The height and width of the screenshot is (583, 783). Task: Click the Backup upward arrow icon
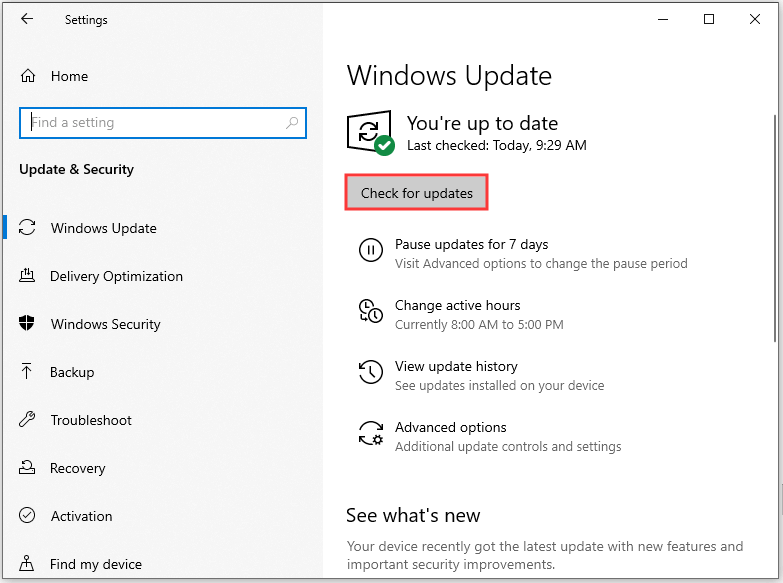click(x=26, y=371)
